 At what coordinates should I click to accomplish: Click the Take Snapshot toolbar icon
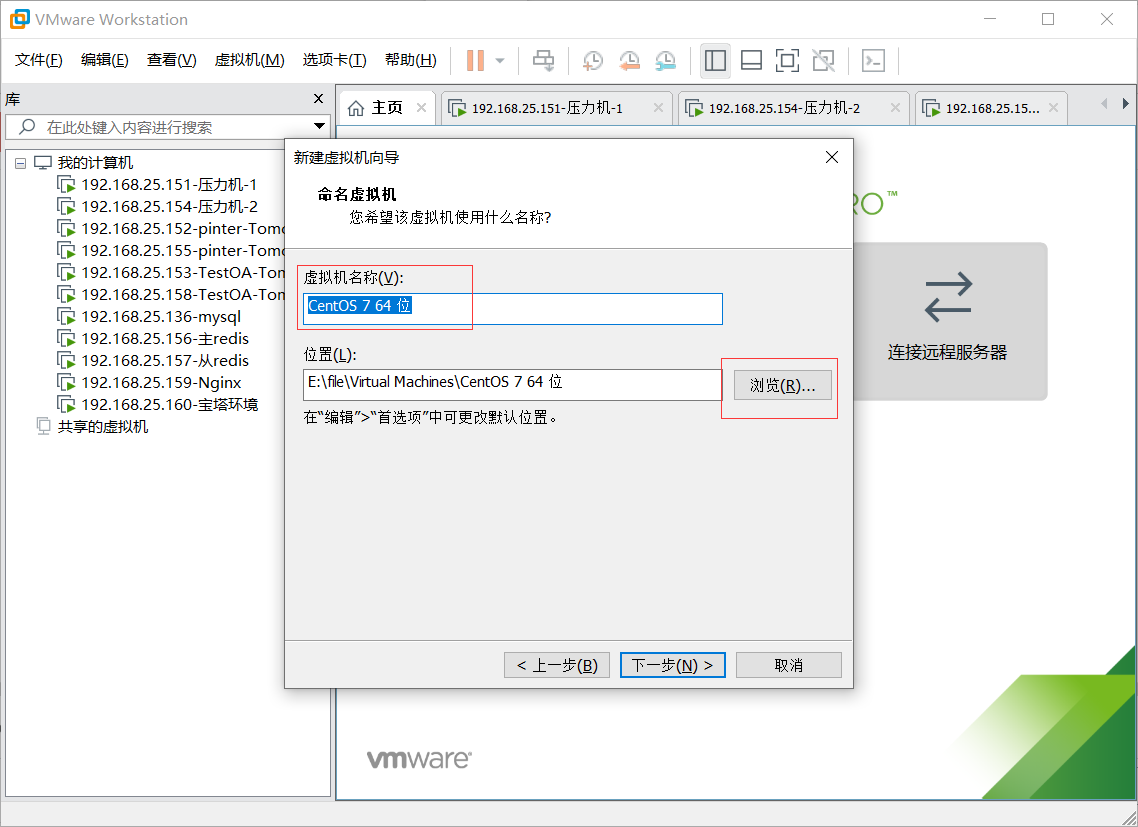click(x=593, y=60)
